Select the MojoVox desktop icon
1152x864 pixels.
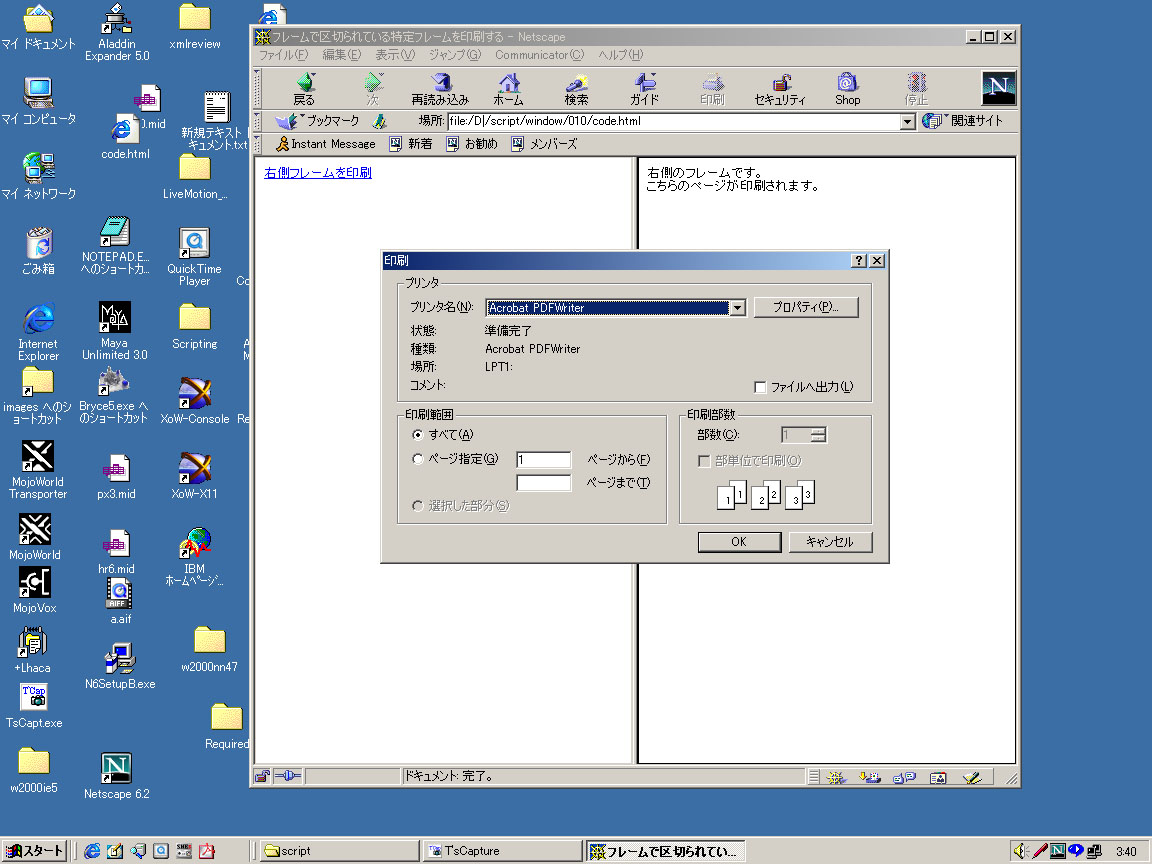coord(35,590)
